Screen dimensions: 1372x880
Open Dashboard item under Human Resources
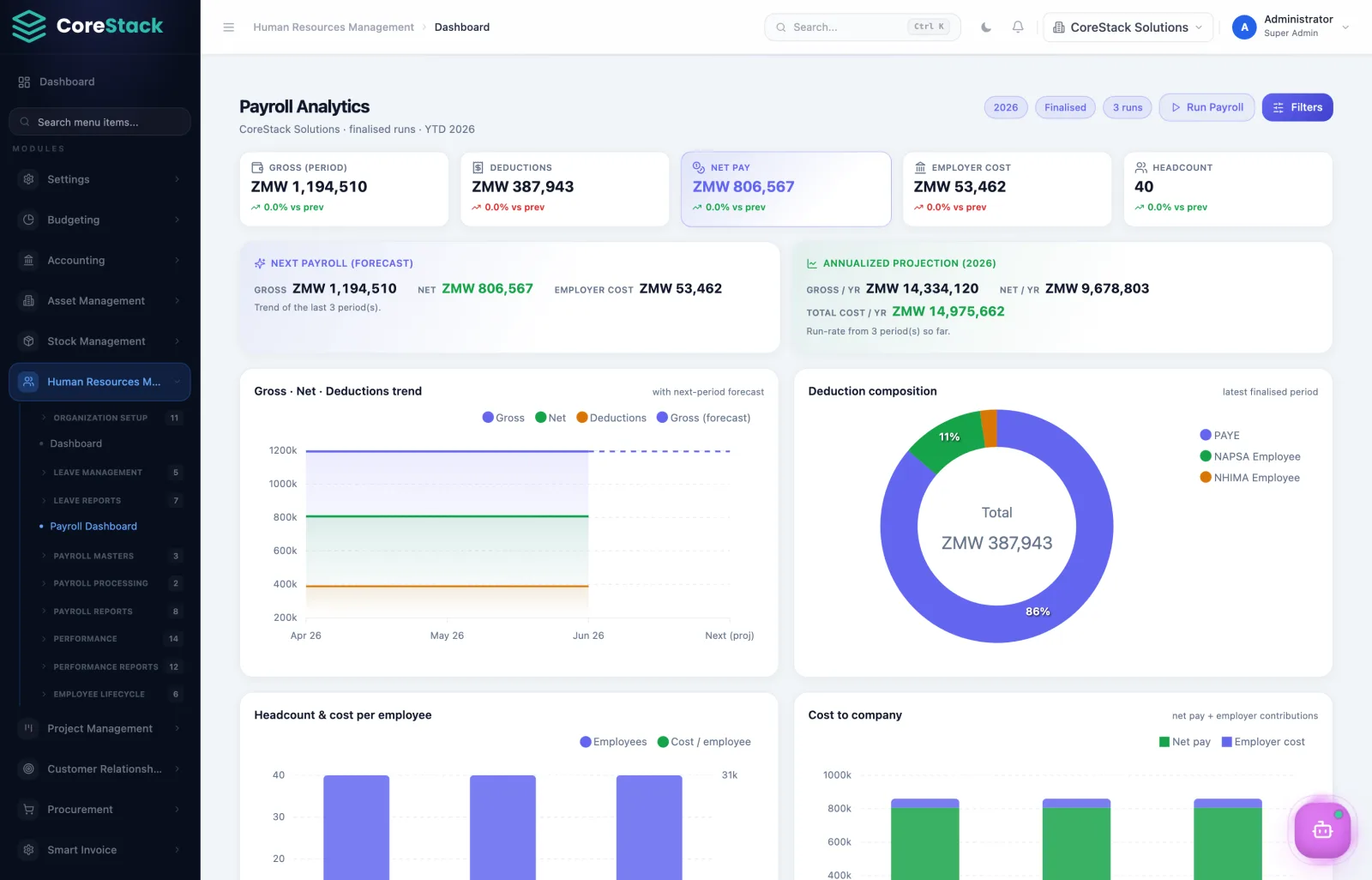click(x=76, y=443)
